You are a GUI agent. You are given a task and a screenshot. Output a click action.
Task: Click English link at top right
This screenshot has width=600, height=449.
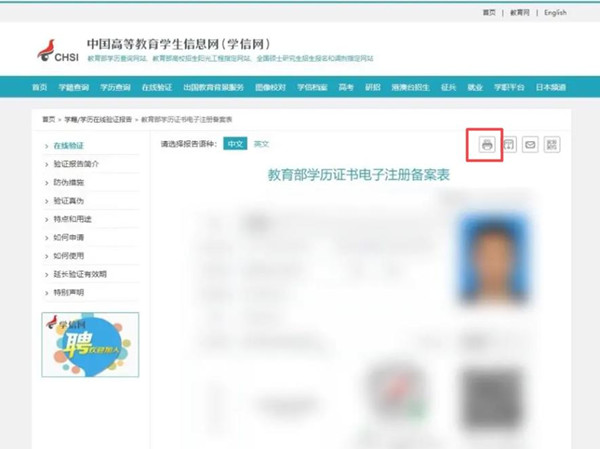coord(555,13)
